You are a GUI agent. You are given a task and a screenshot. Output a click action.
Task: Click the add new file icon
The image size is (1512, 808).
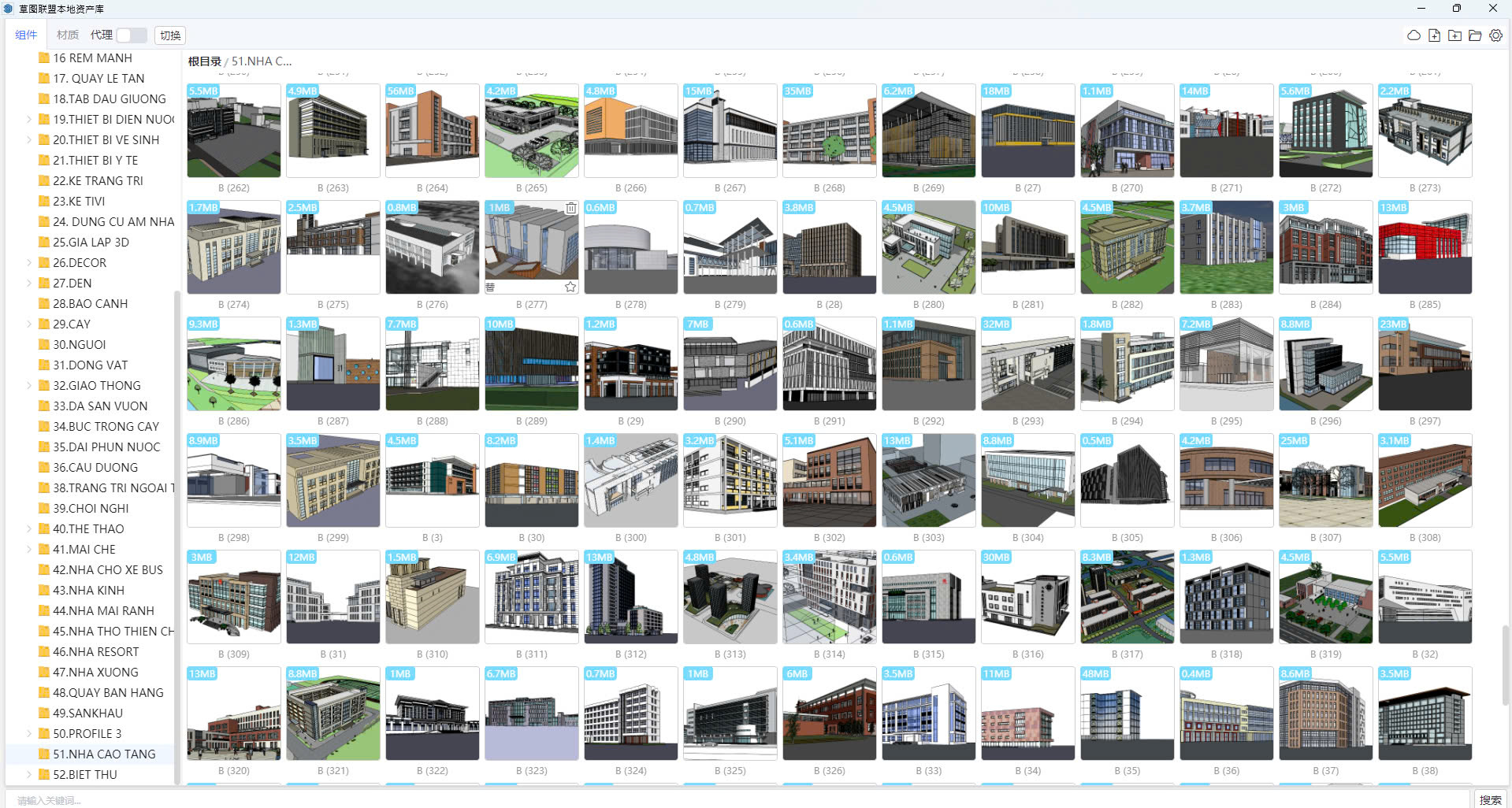[x=1434, y=35]
